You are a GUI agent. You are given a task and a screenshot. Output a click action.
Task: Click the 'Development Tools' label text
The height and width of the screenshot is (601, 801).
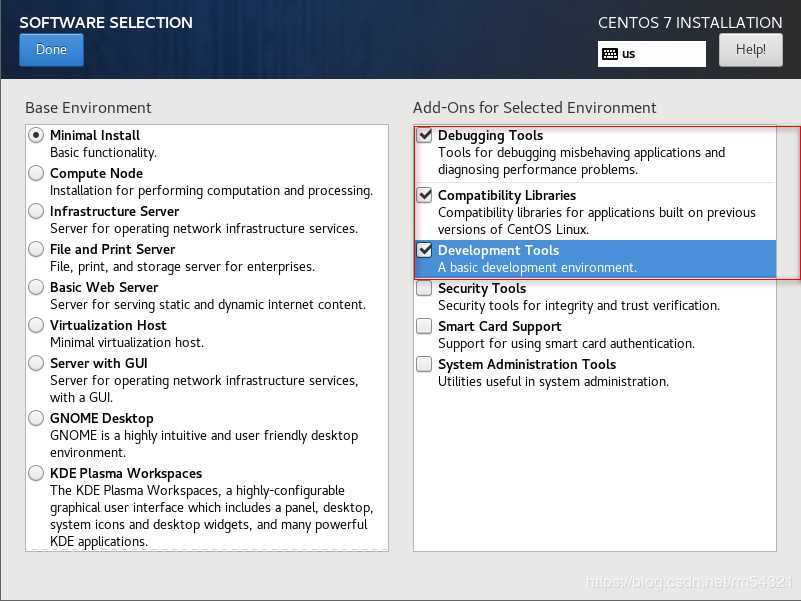(499, 250)
